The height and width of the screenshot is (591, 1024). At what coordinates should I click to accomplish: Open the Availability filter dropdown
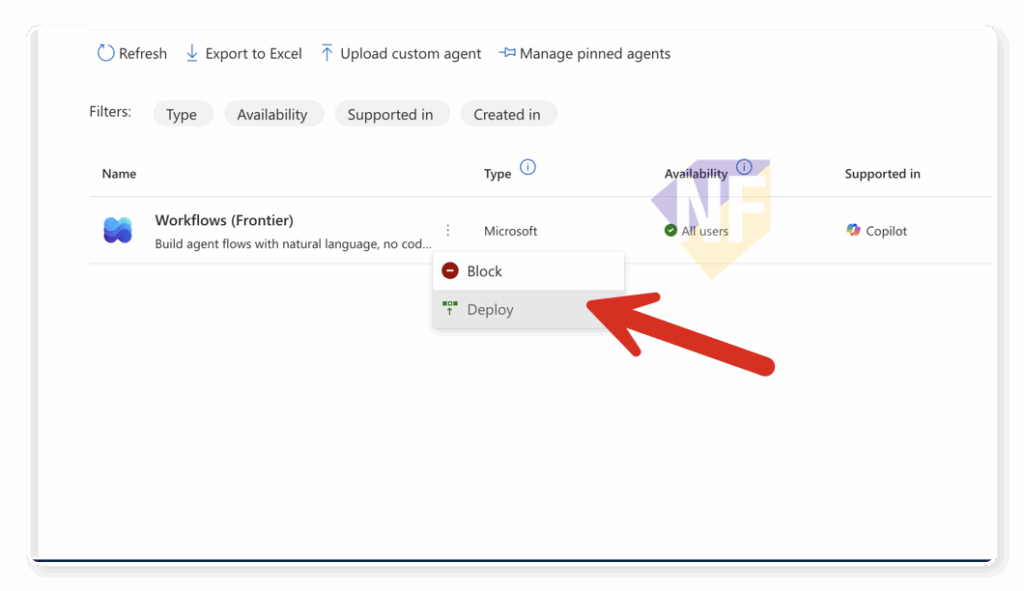pyautogui.click(x=272, y=115)
